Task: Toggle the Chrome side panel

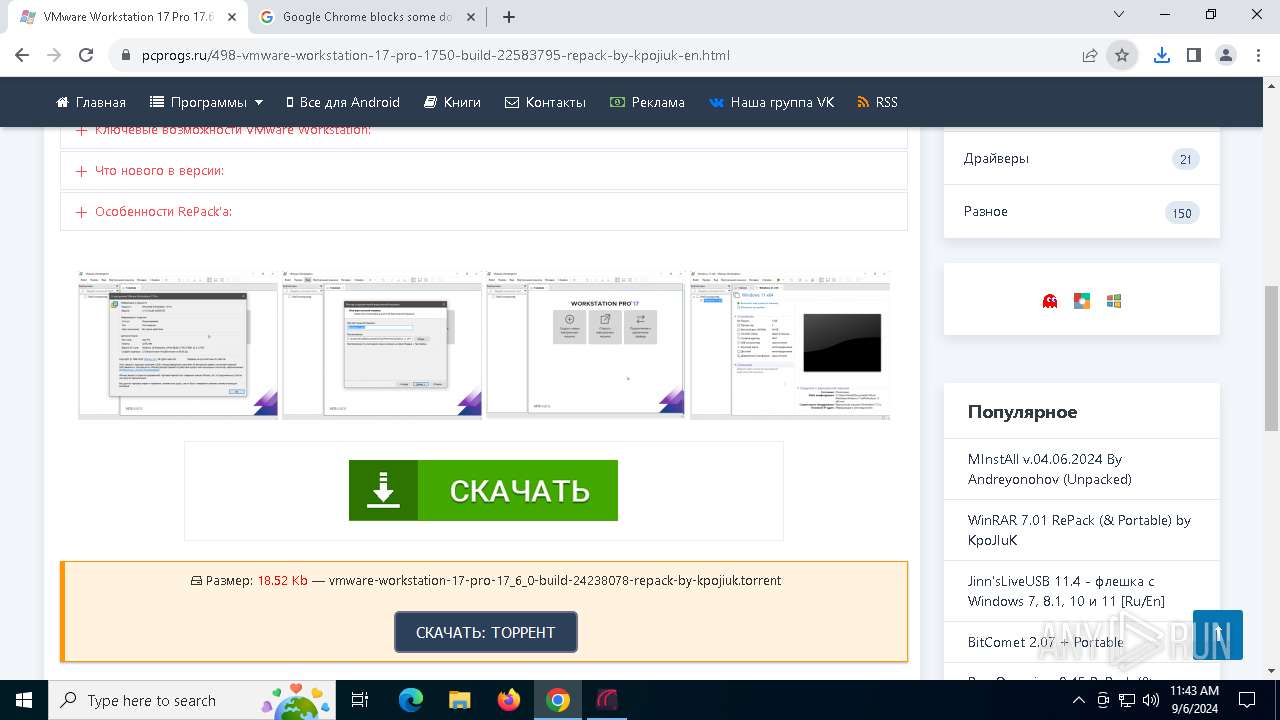Action: pos(1193,55)
